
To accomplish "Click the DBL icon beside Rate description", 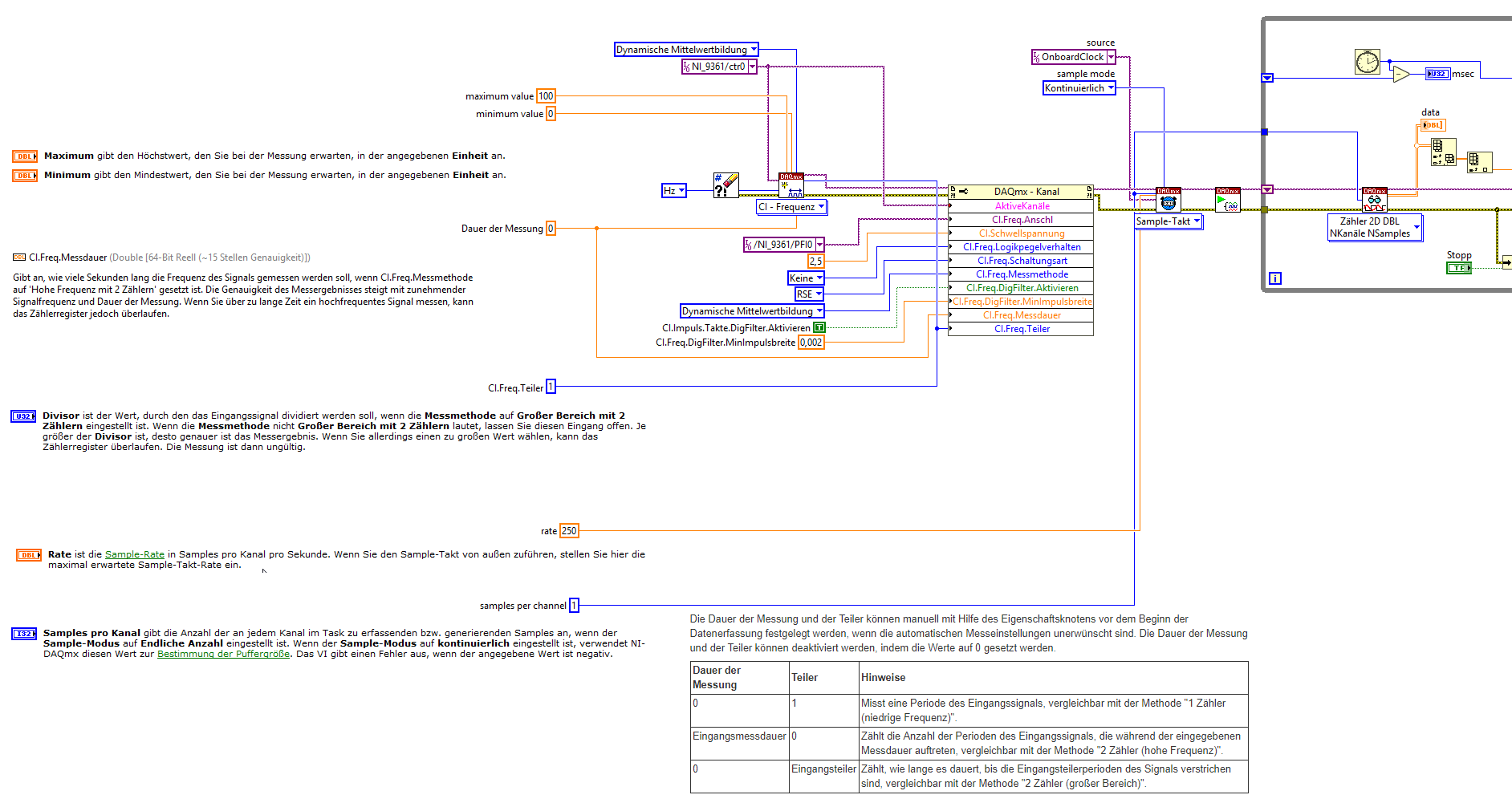I will pos(29,555).
